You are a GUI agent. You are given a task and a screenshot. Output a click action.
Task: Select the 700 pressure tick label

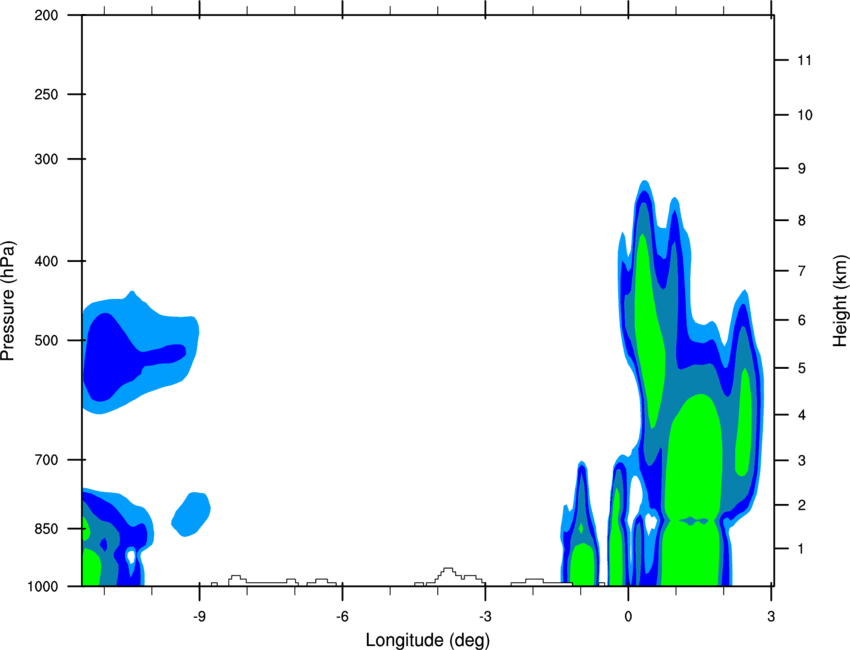point(47,460)
